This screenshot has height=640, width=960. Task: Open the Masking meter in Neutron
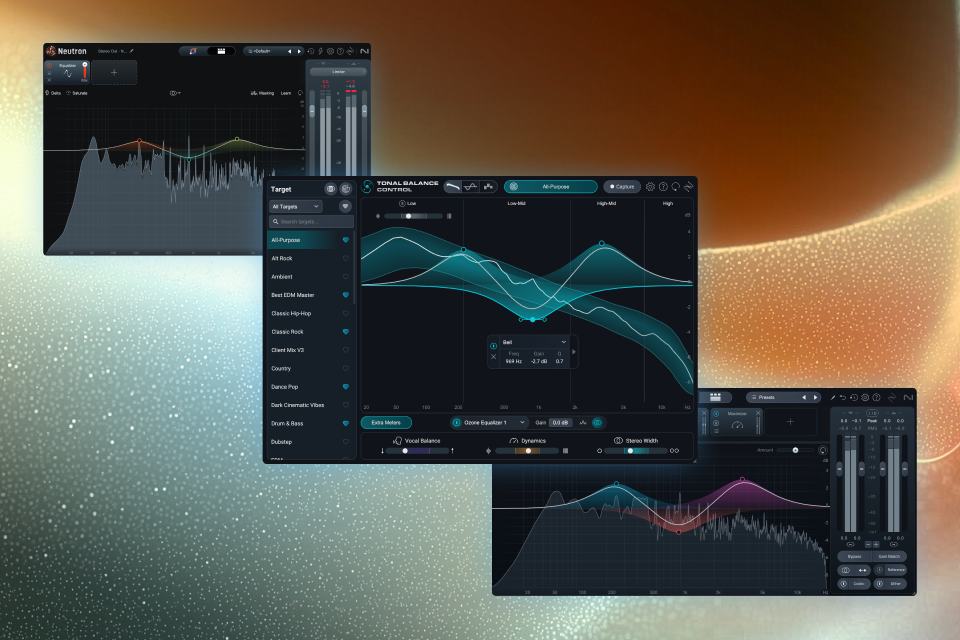tap(262, 93)
